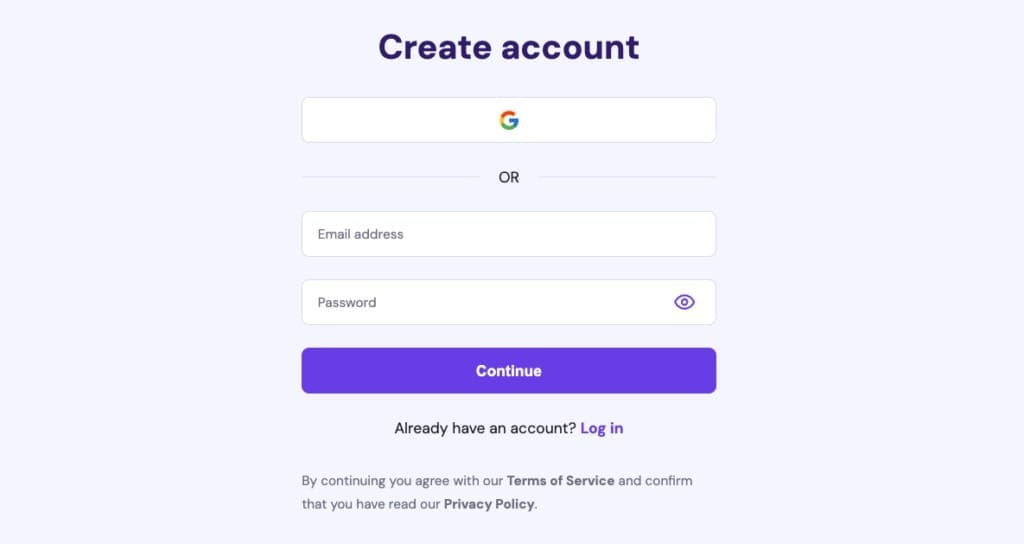
Task: Select the 'Email address' placeholder text
Action: coord(360,234)
